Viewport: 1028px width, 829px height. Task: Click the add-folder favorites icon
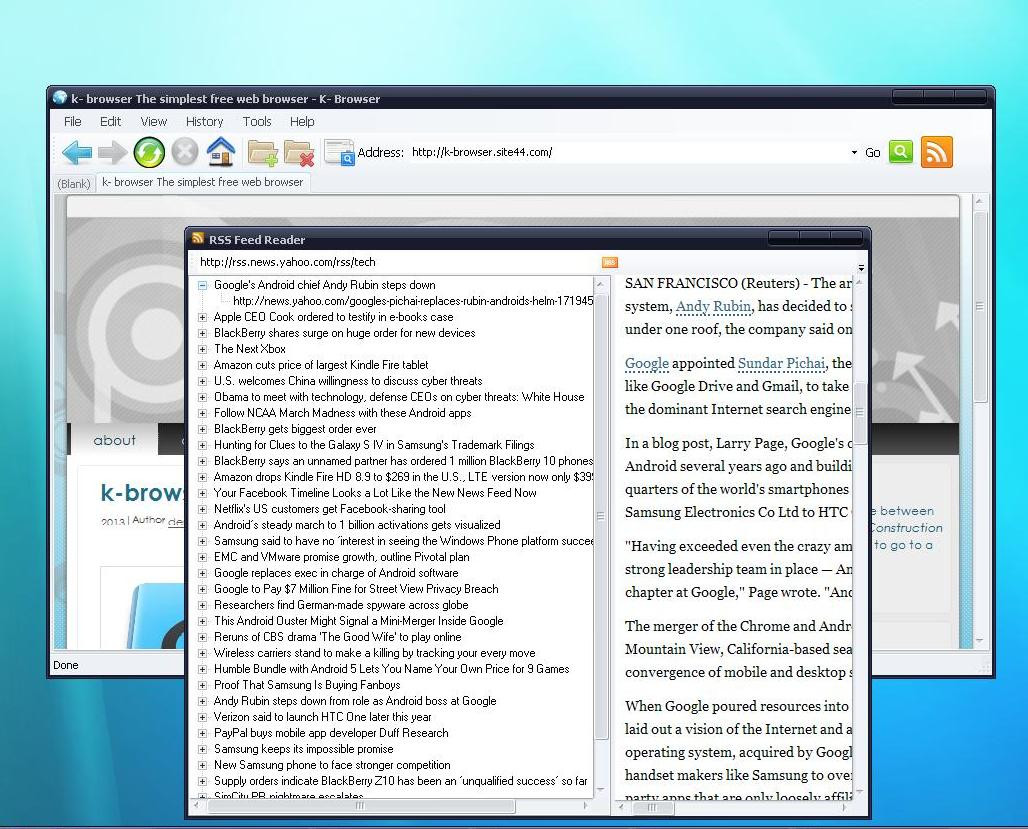coord(262,152)
